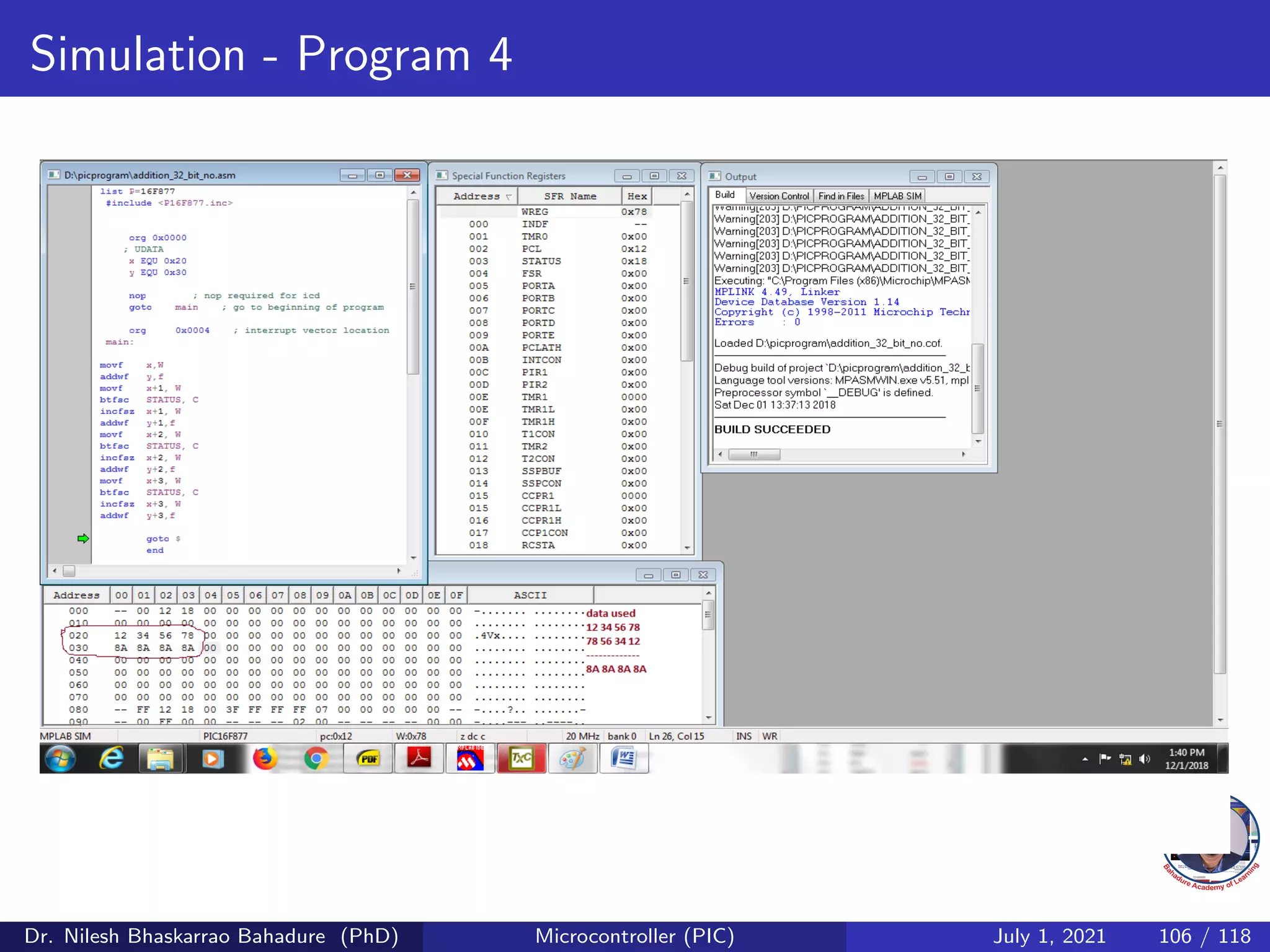Click memory row address 030
Image resolution: width=1270 pixels, height=952 pixels.
78,648
